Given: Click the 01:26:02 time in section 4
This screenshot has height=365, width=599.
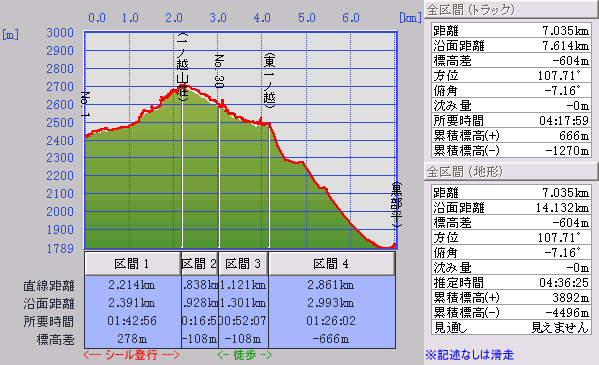Looking at the screenshot, I should click(x=331, y=321).
